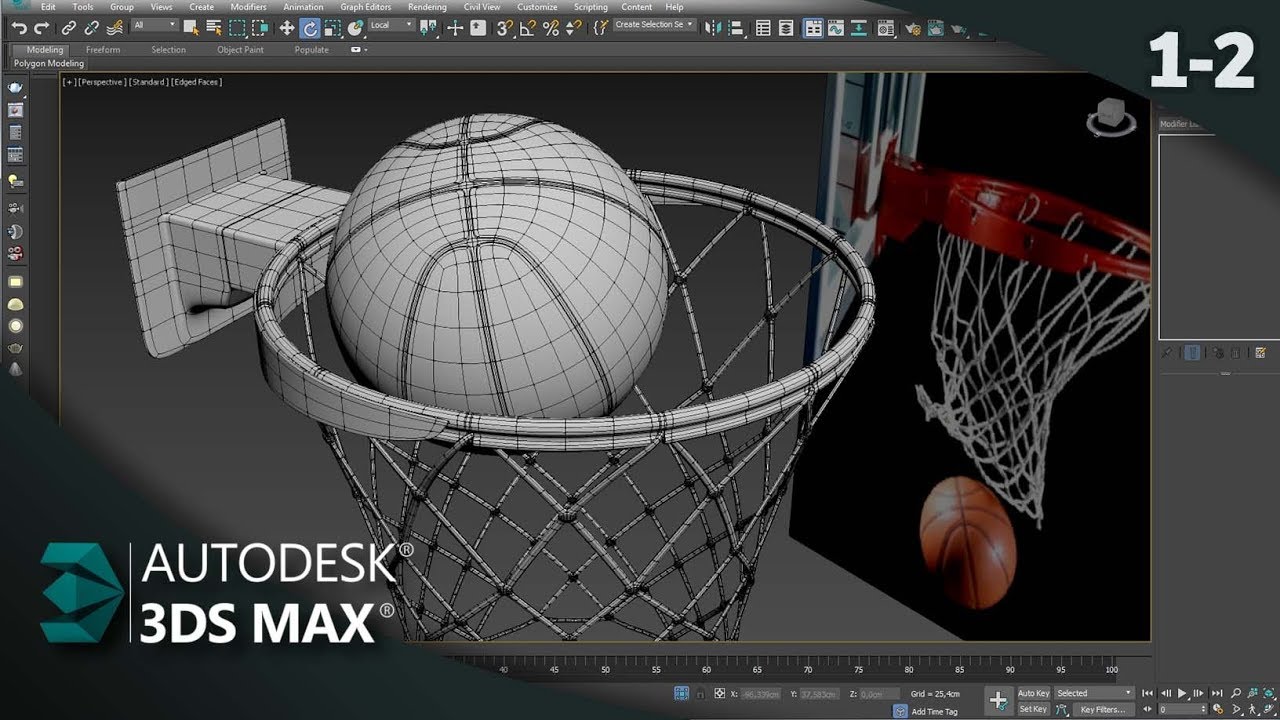Screen dimensions: 1280x720
Task: Toggle the Angle Snap button
Action: coord(528,28)
